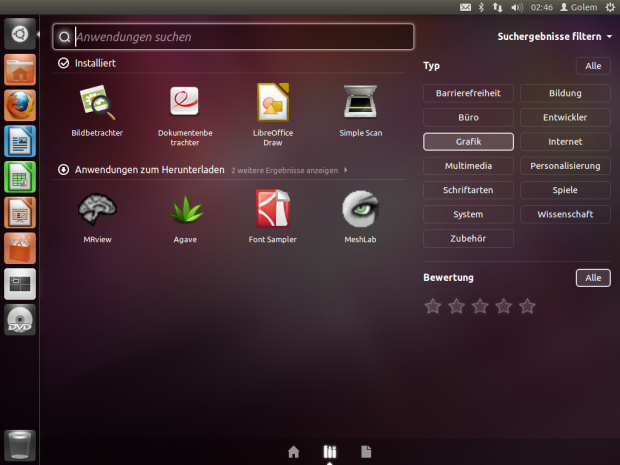Enable the Spiele filter
Screen dimensions: 620x465
coord(565,190)
